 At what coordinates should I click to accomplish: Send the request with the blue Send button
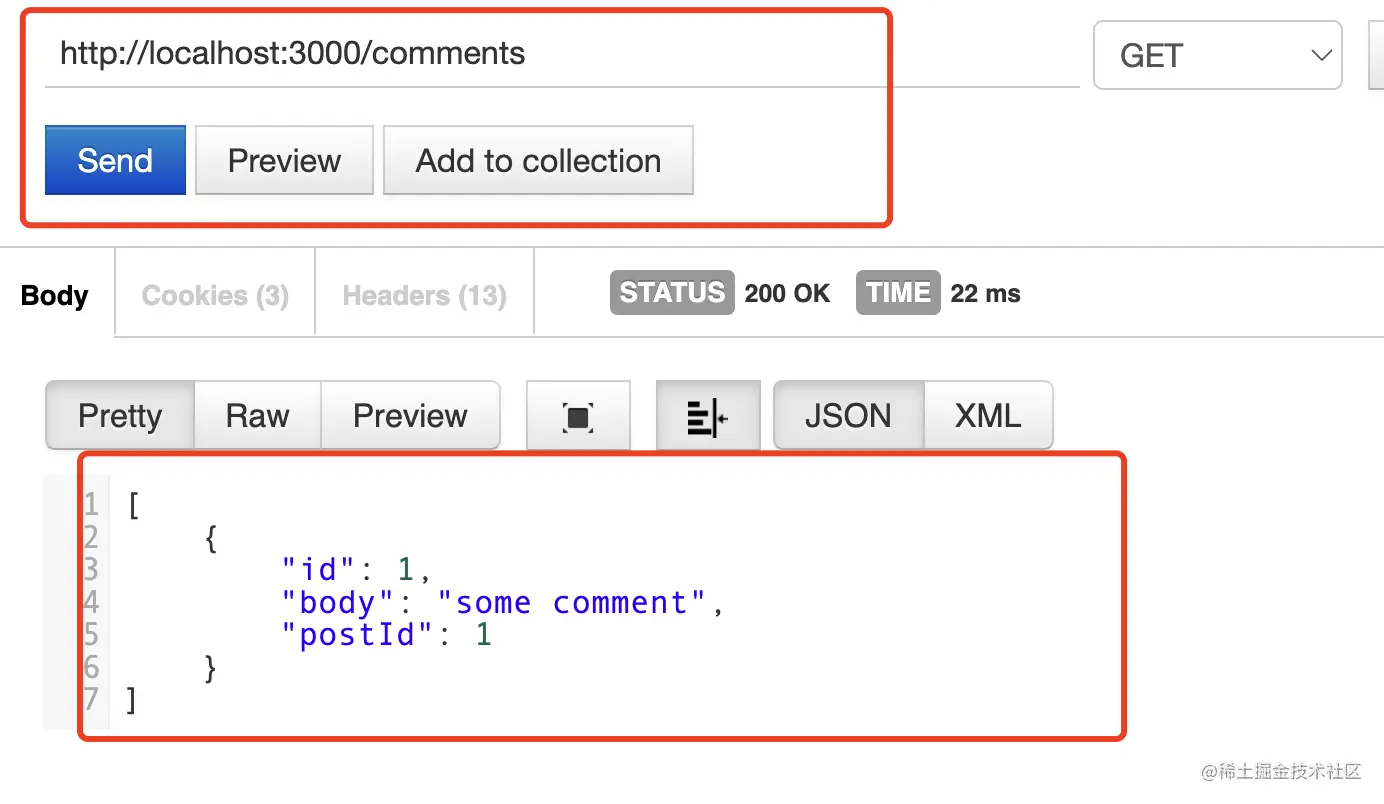click(x=115, y=160)
